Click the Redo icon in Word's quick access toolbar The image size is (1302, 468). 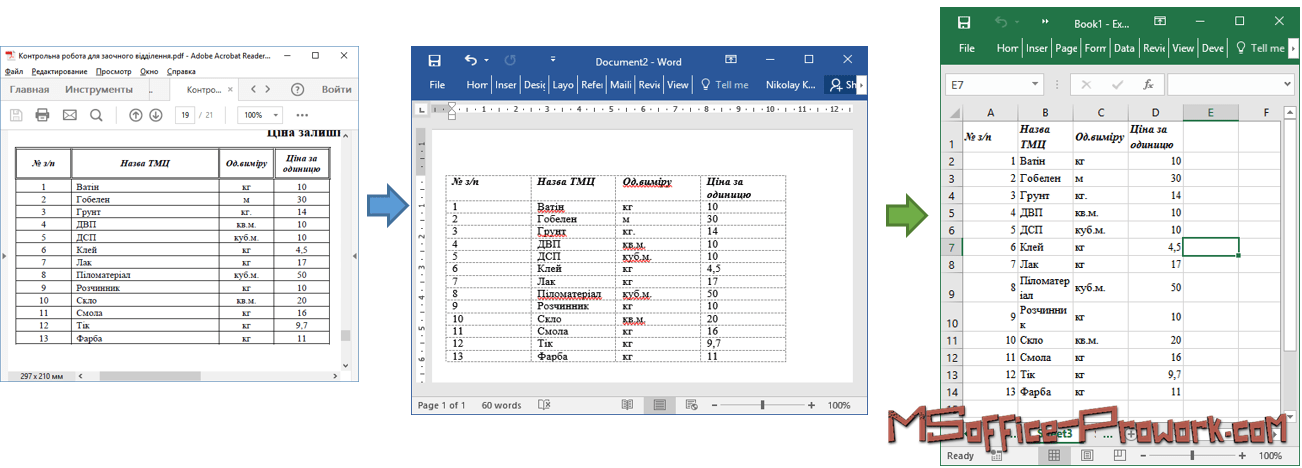510,60
